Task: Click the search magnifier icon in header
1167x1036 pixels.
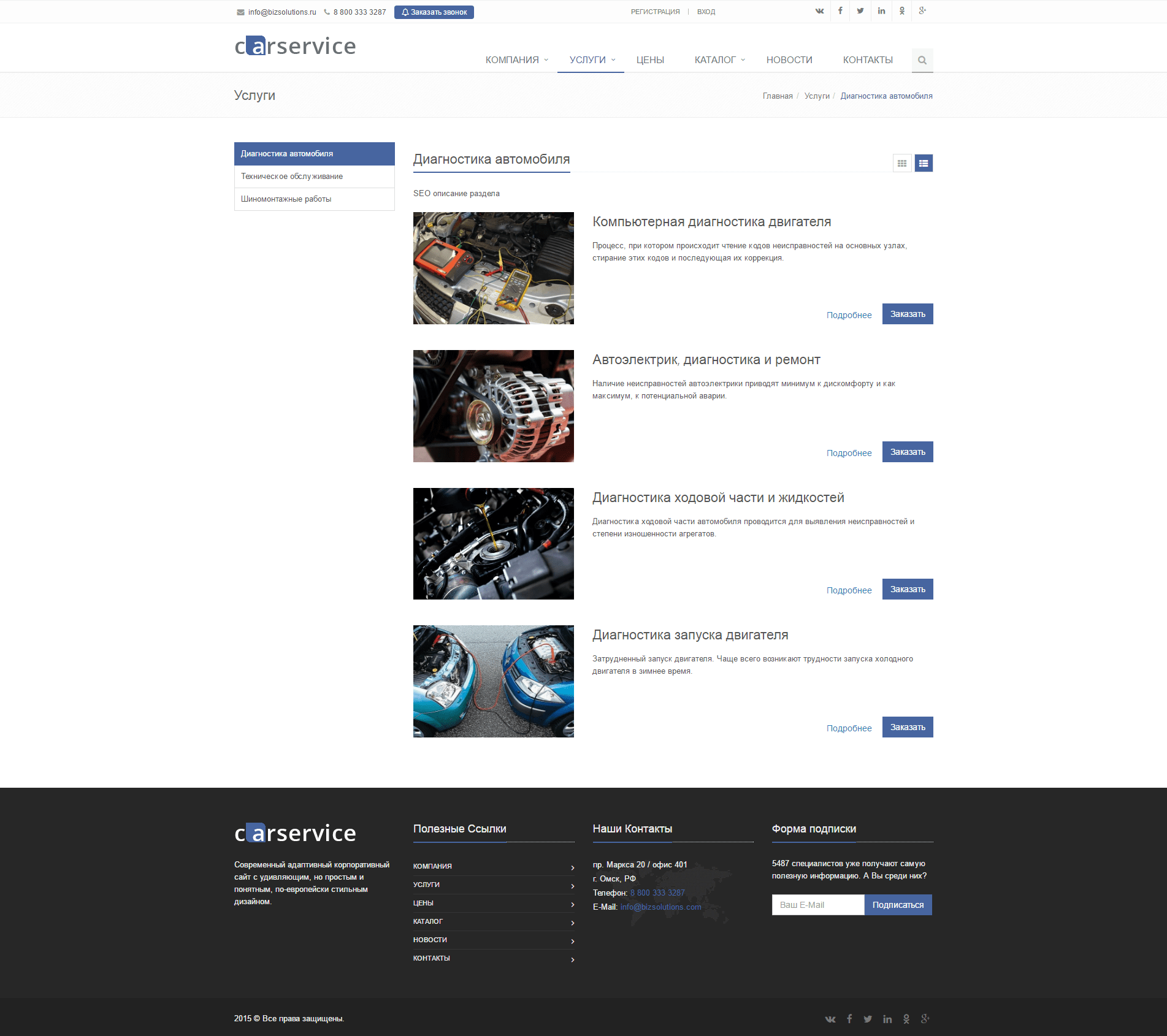Action: click(x=922, y=60)
